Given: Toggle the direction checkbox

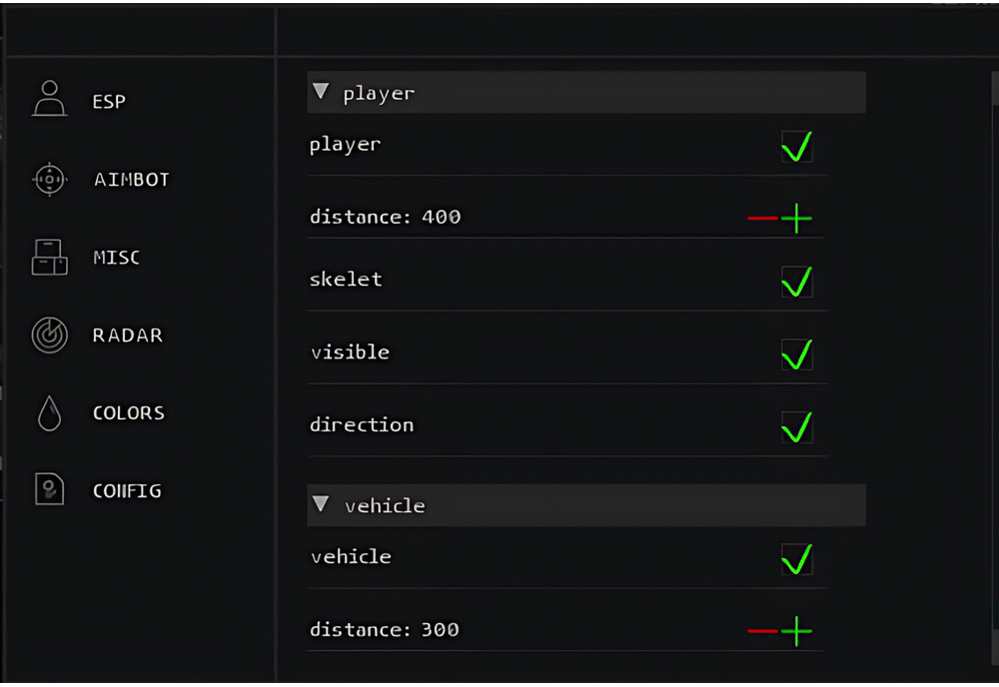Looking at the screenshot, I should [797, 427].
